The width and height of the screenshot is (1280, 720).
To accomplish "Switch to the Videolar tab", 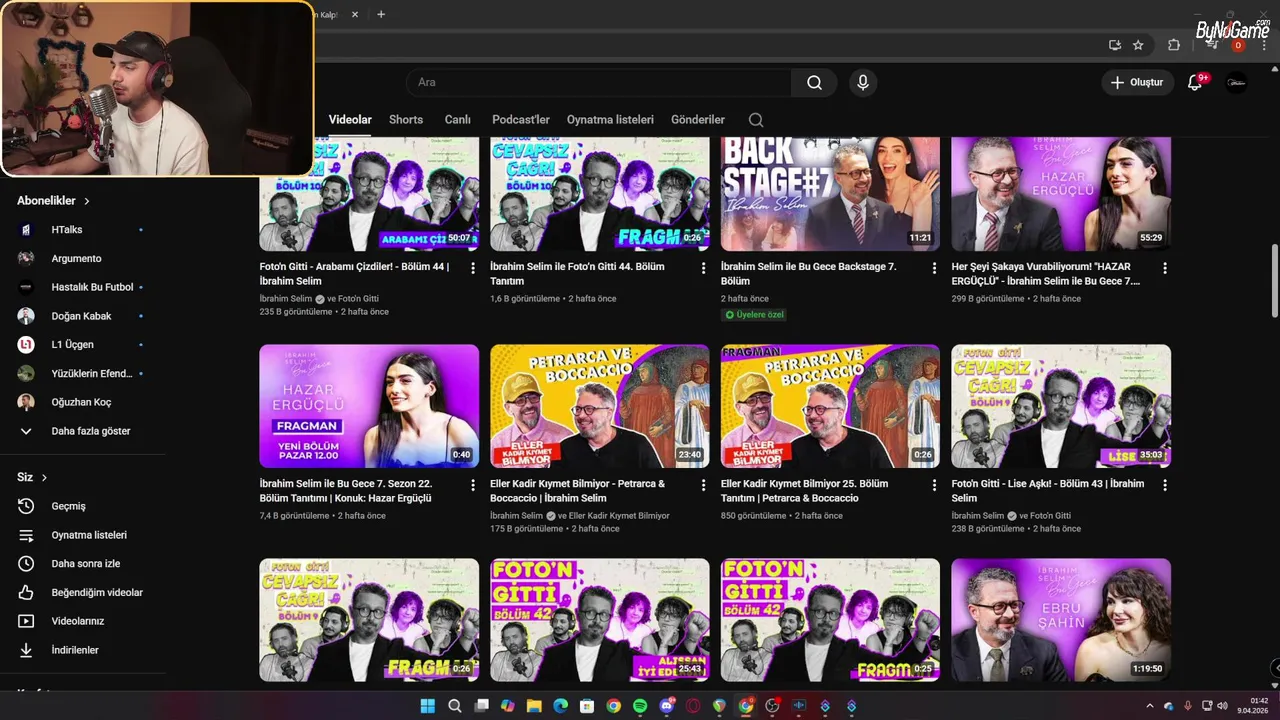I will [x=350, y=120].
